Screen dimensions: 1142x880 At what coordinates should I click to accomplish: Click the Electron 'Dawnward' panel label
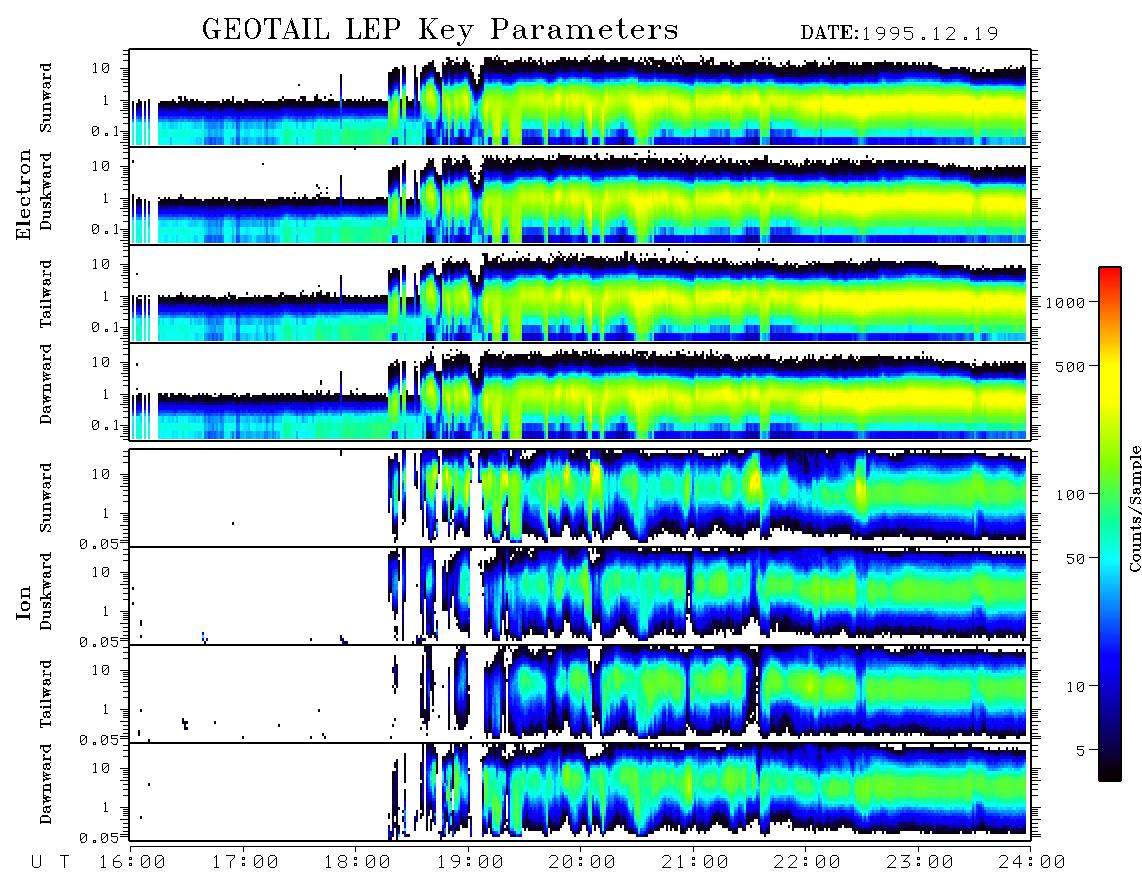[x=46, y=384]
